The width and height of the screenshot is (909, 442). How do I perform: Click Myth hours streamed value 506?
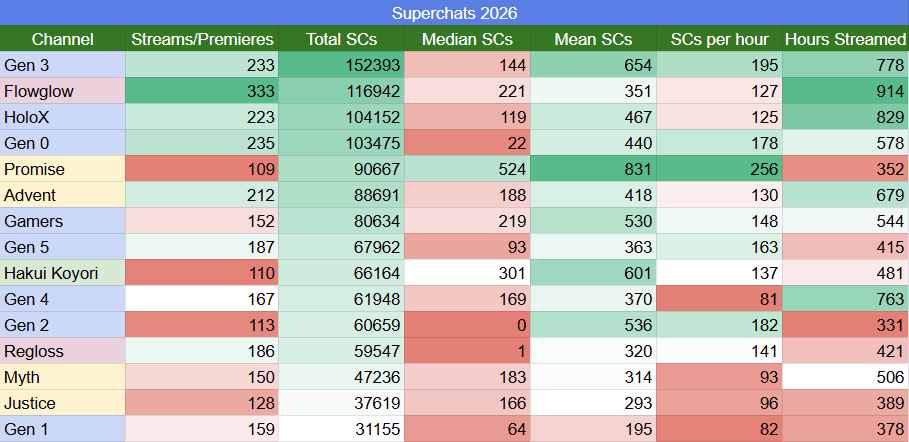(846, 377)
